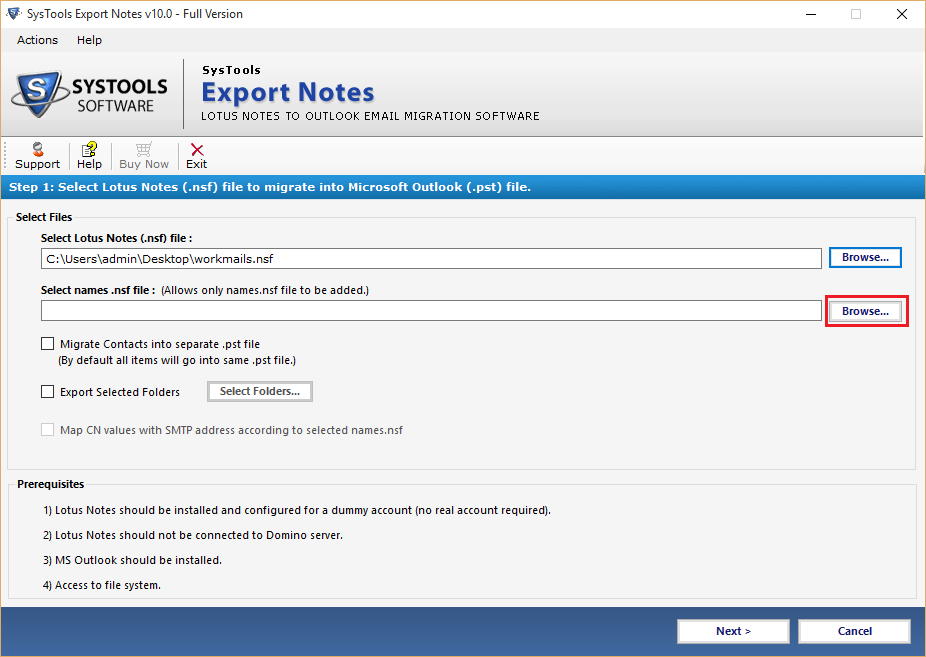926x657 pixels.
Task: Click prerequisite text about Domino server
Action: 193,535
